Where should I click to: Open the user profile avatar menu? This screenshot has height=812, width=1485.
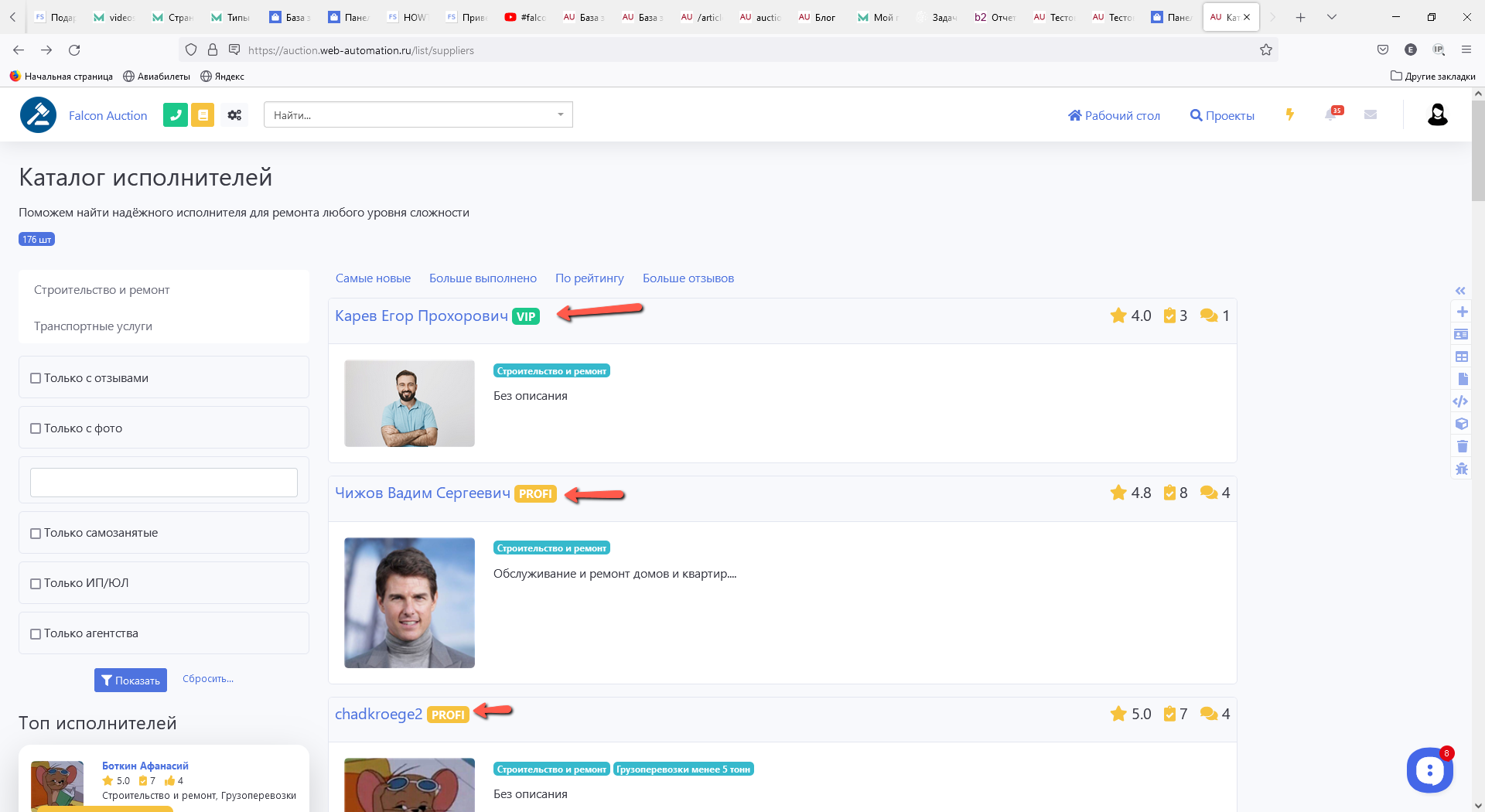tap(1437, 114)
